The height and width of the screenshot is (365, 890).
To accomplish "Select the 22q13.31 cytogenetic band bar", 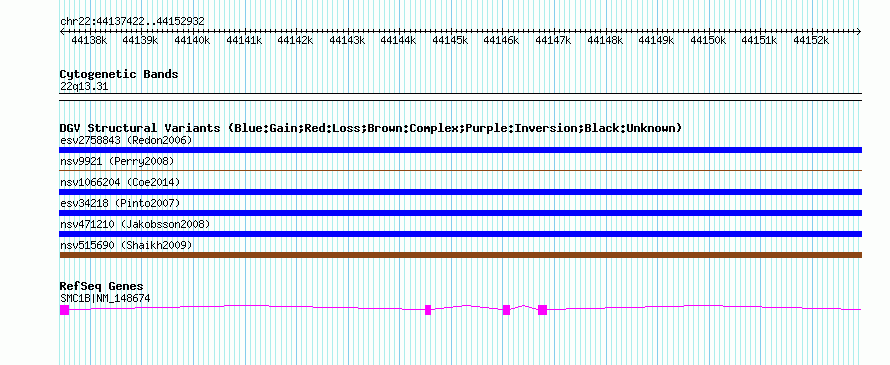I will click(x=461, y=97).
